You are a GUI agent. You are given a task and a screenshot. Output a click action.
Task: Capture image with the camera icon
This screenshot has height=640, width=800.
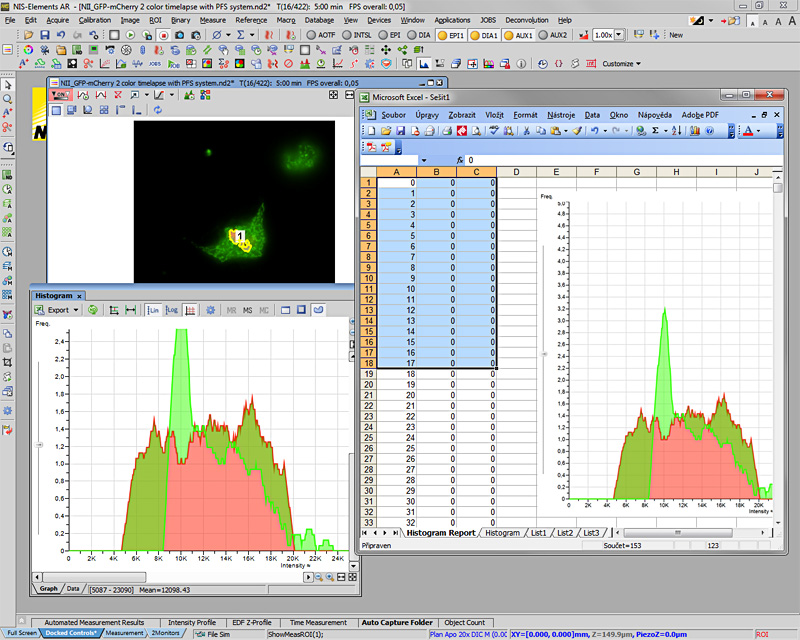(x=180, y=35)
